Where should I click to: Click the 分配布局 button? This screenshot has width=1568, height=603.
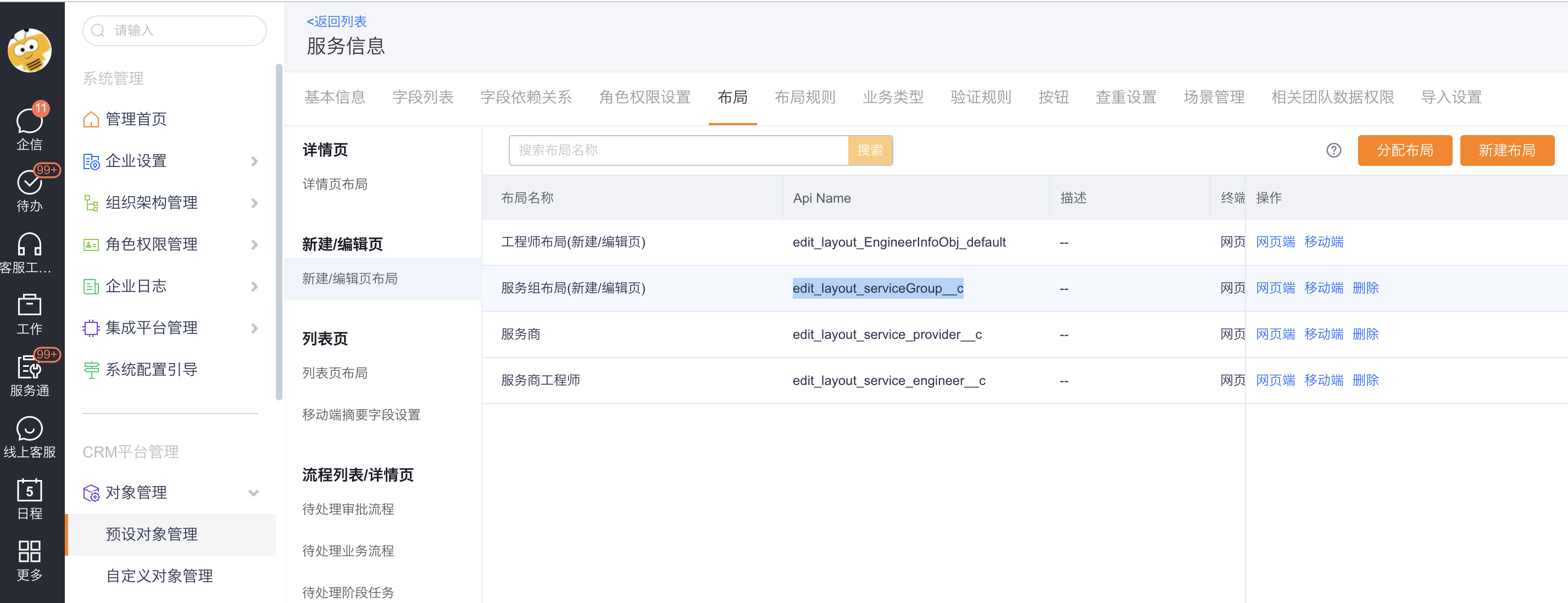(x=1405, y=150)
